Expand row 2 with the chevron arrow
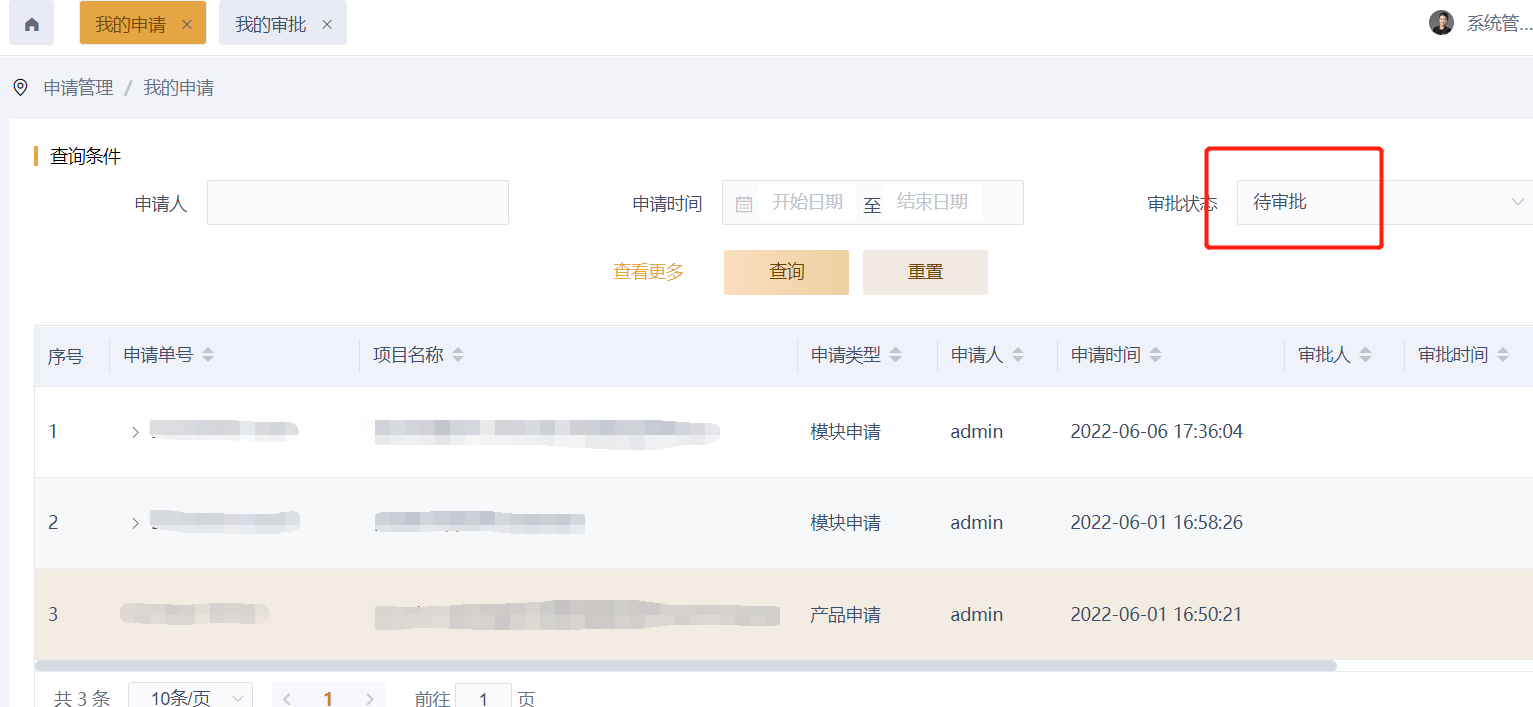 135,523
